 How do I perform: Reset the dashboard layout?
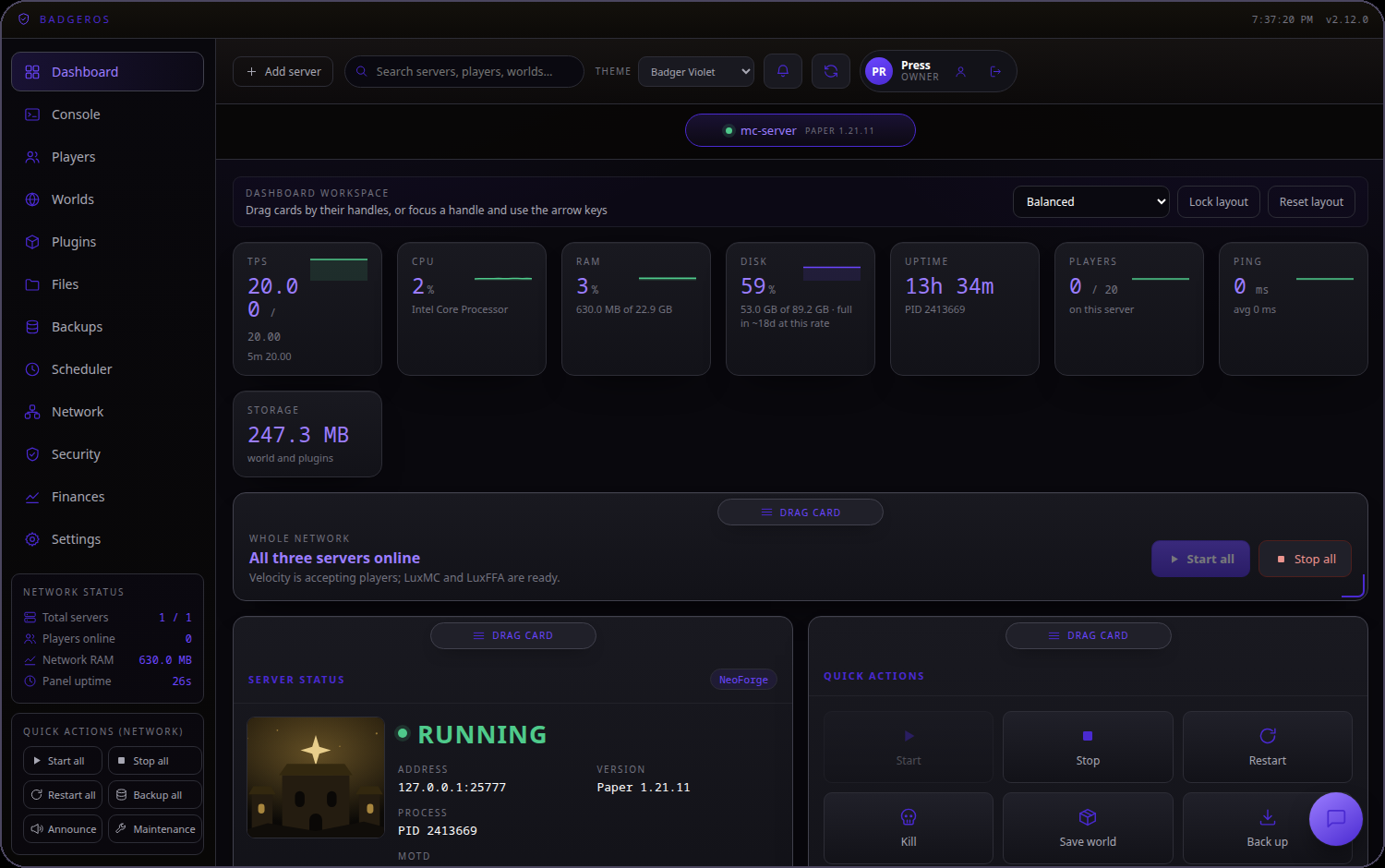click(x=1311, y=201)
